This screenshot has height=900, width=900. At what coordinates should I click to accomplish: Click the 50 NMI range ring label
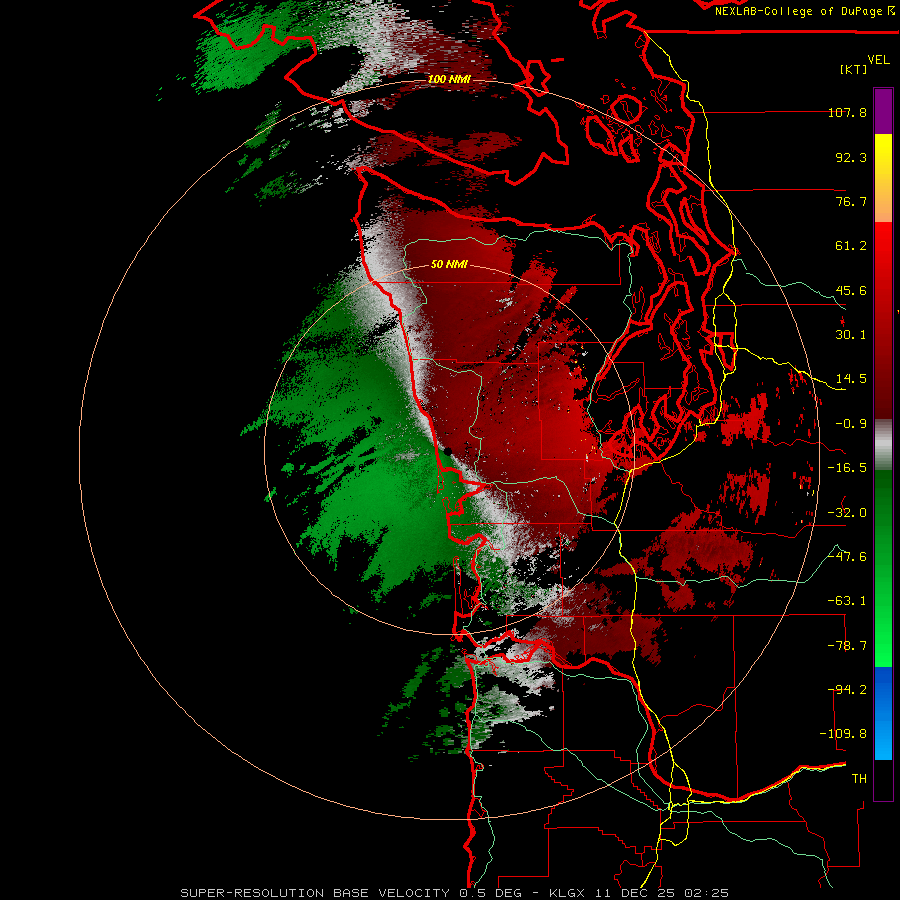449,264
